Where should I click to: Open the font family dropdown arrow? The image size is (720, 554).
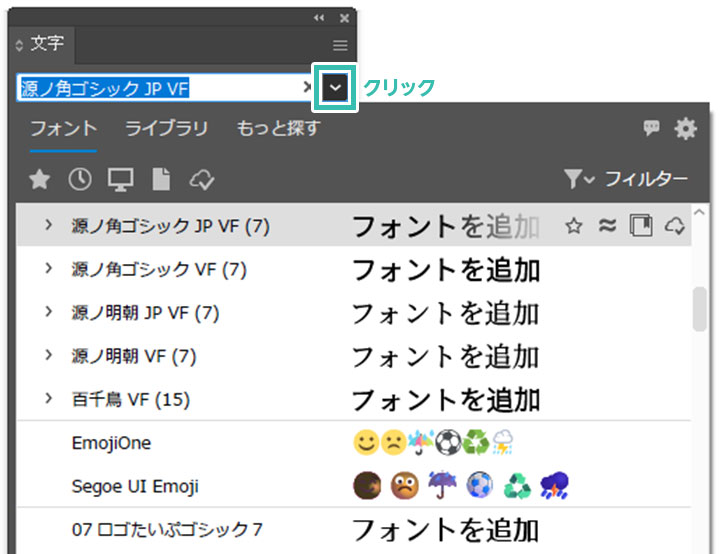[336, 88]
